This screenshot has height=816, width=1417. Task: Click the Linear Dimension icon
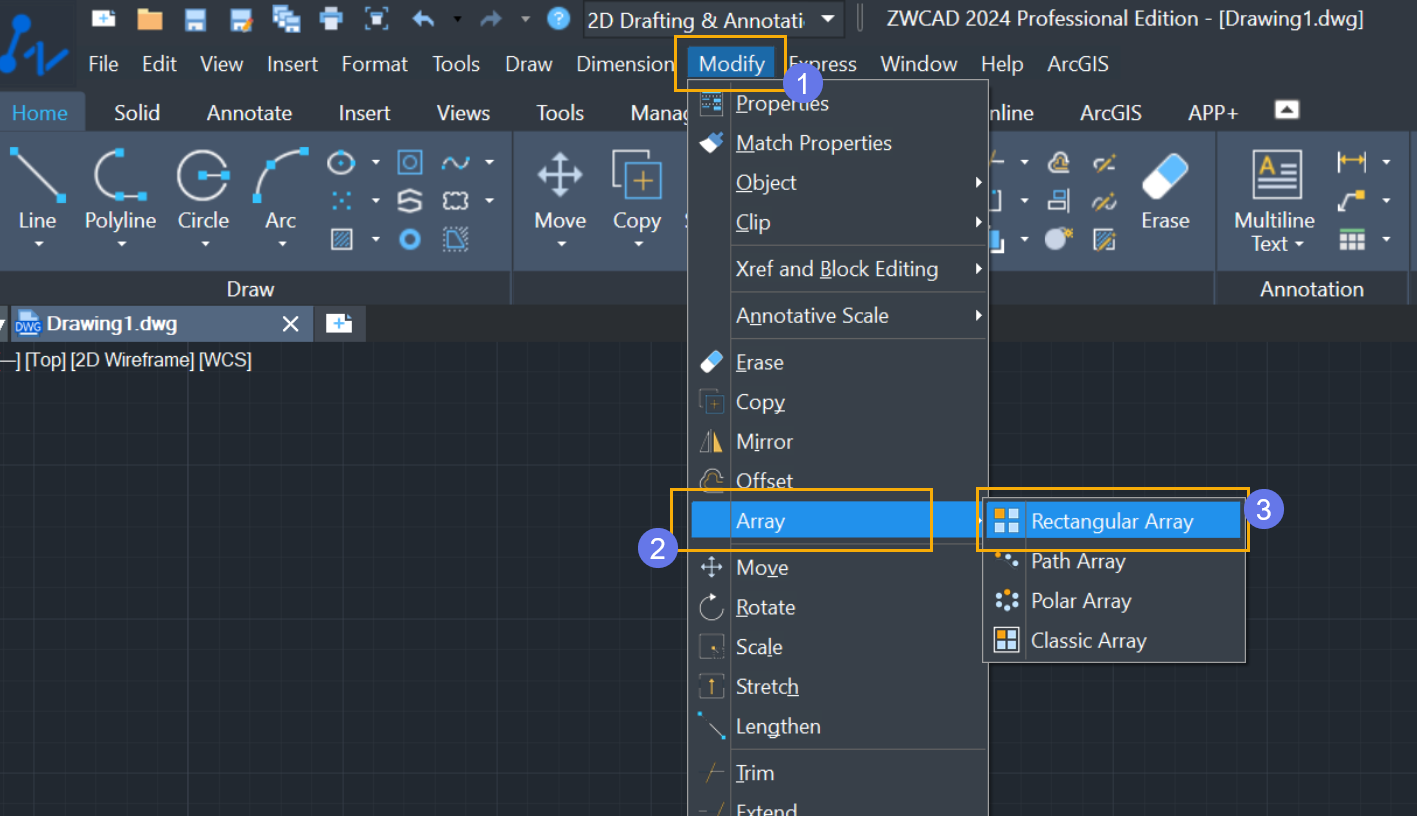pos(1351,162)
